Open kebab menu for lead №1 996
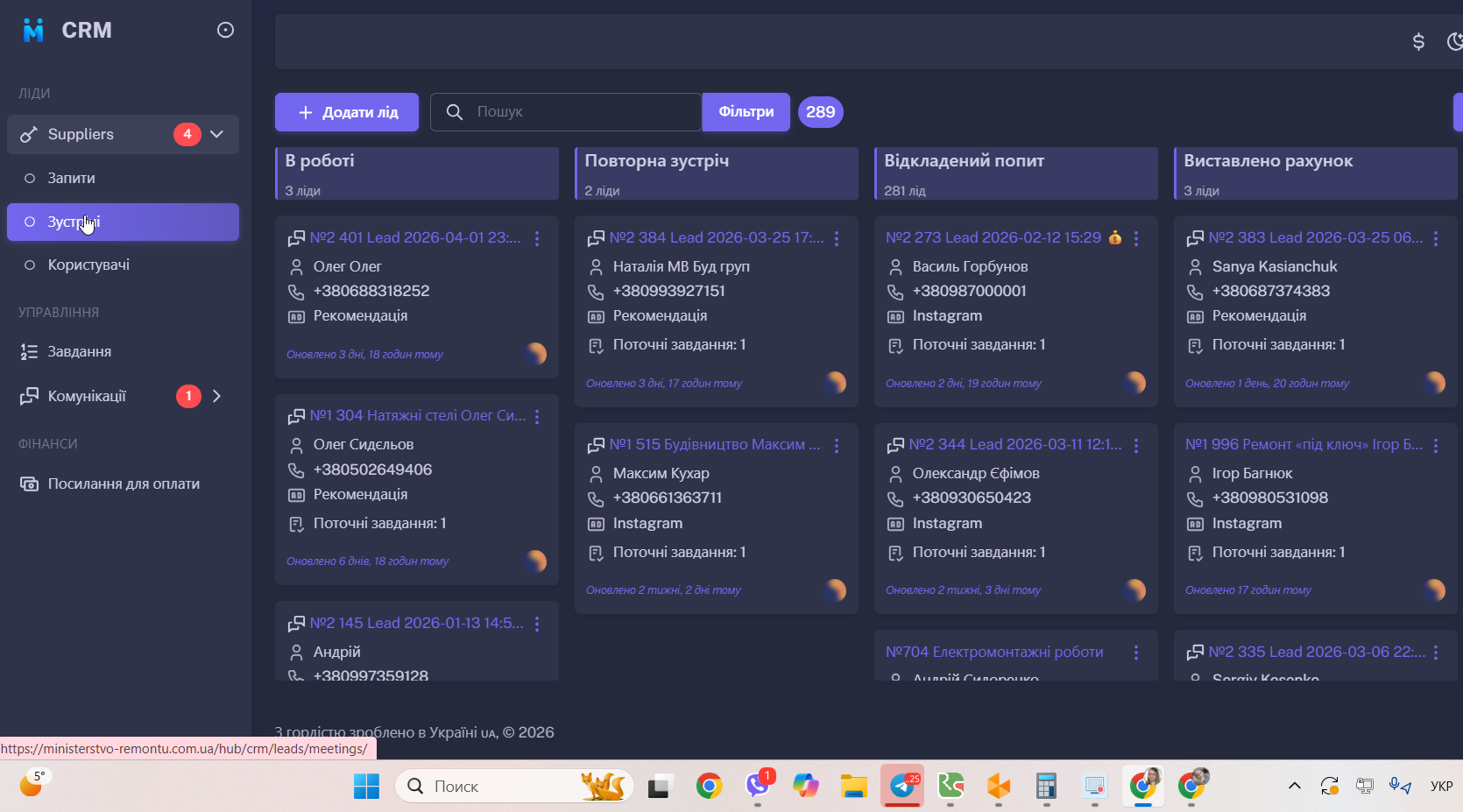Image resolution: width=1463 pixels, height=812 pixels. 1436,446
